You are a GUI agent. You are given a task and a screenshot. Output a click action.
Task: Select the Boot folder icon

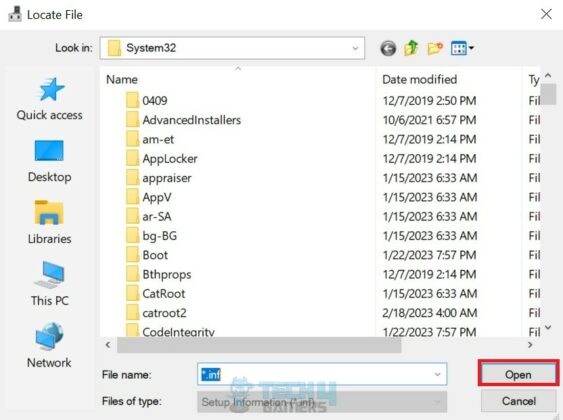pyautogui.click(x=132, y=255)
